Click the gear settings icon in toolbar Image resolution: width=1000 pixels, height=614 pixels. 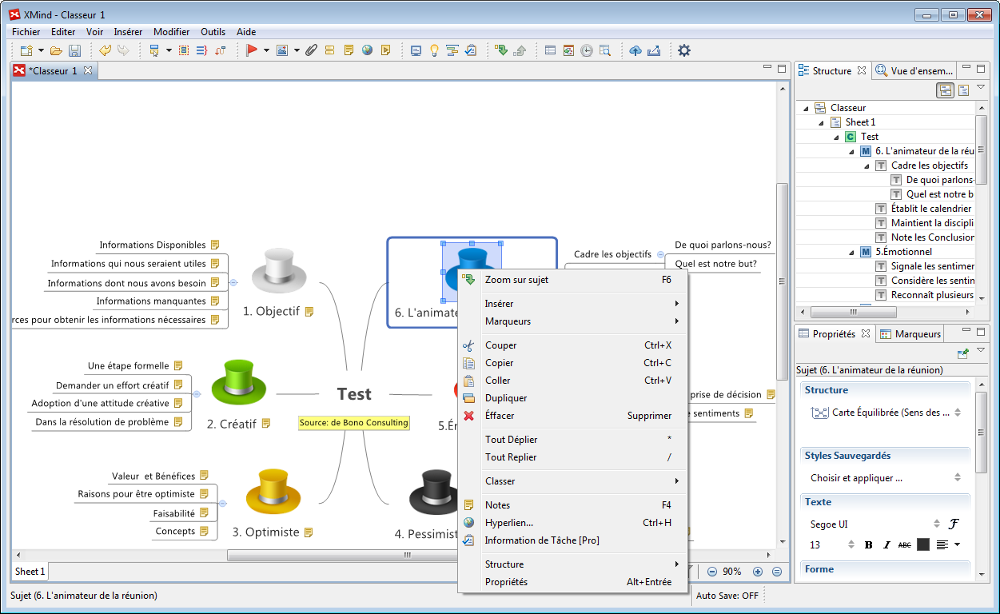[684, 50]
